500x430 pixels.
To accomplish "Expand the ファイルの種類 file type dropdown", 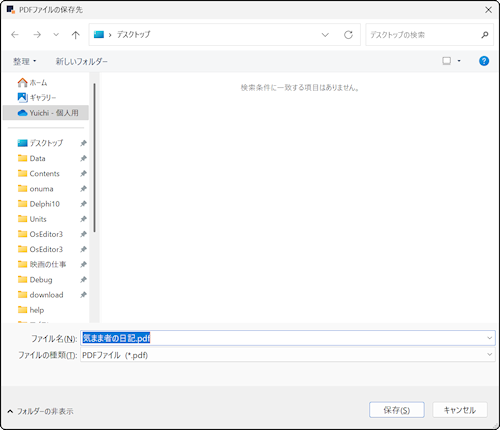I will (x=489, y=355).
